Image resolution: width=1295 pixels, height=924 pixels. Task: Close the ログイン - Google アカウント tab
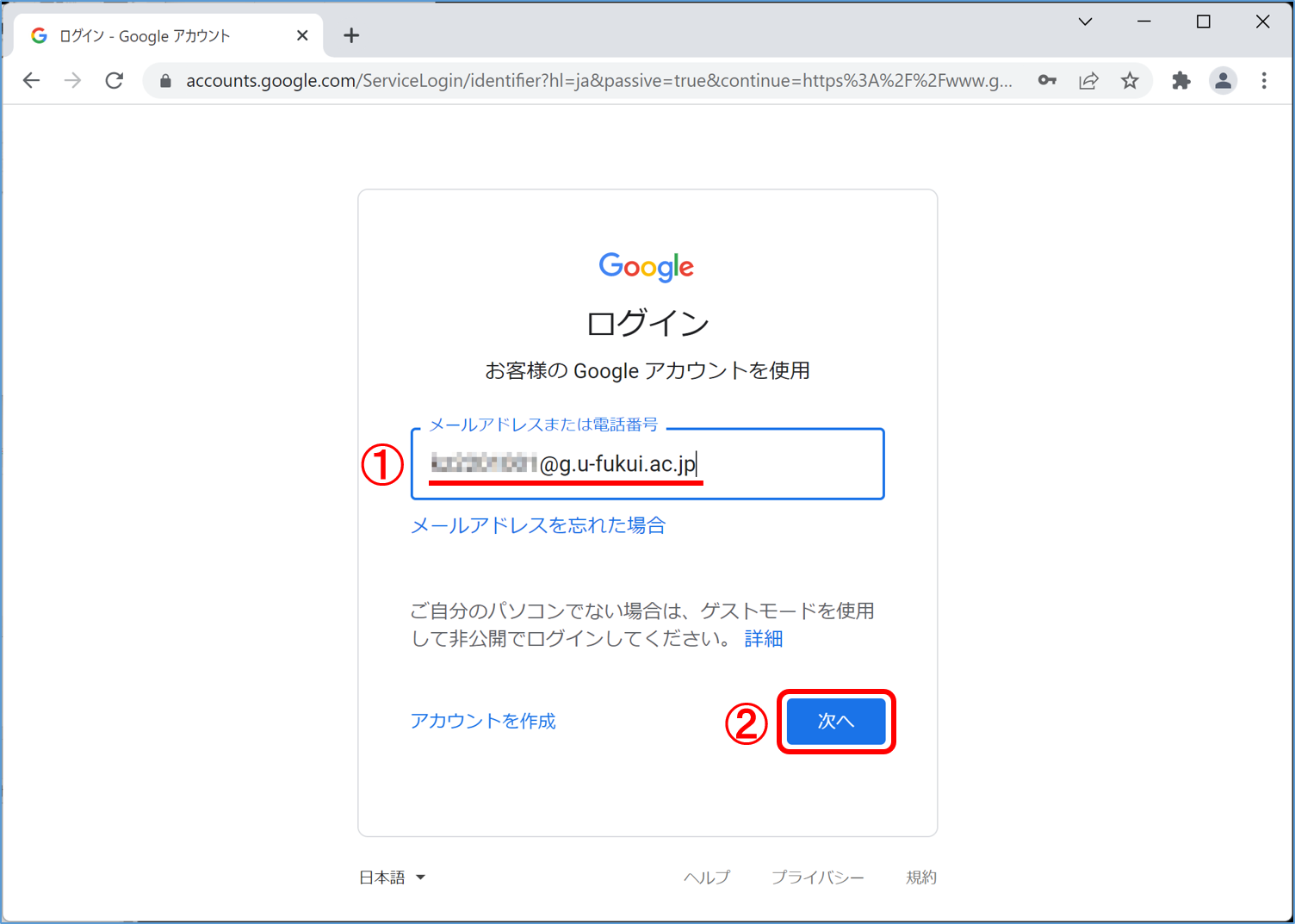pos(302,35)
